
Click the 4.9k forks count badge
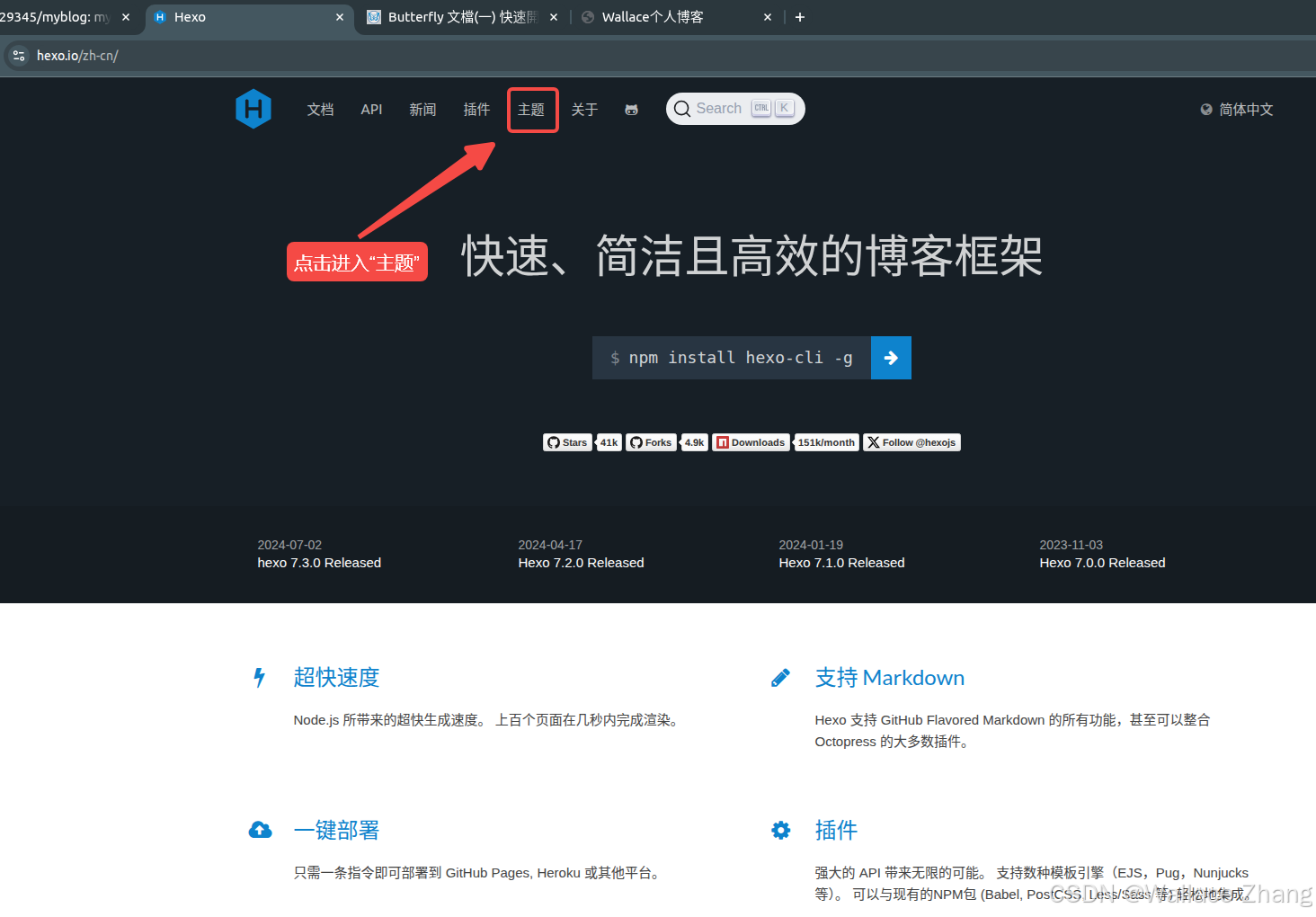click(x=694, y=442)
